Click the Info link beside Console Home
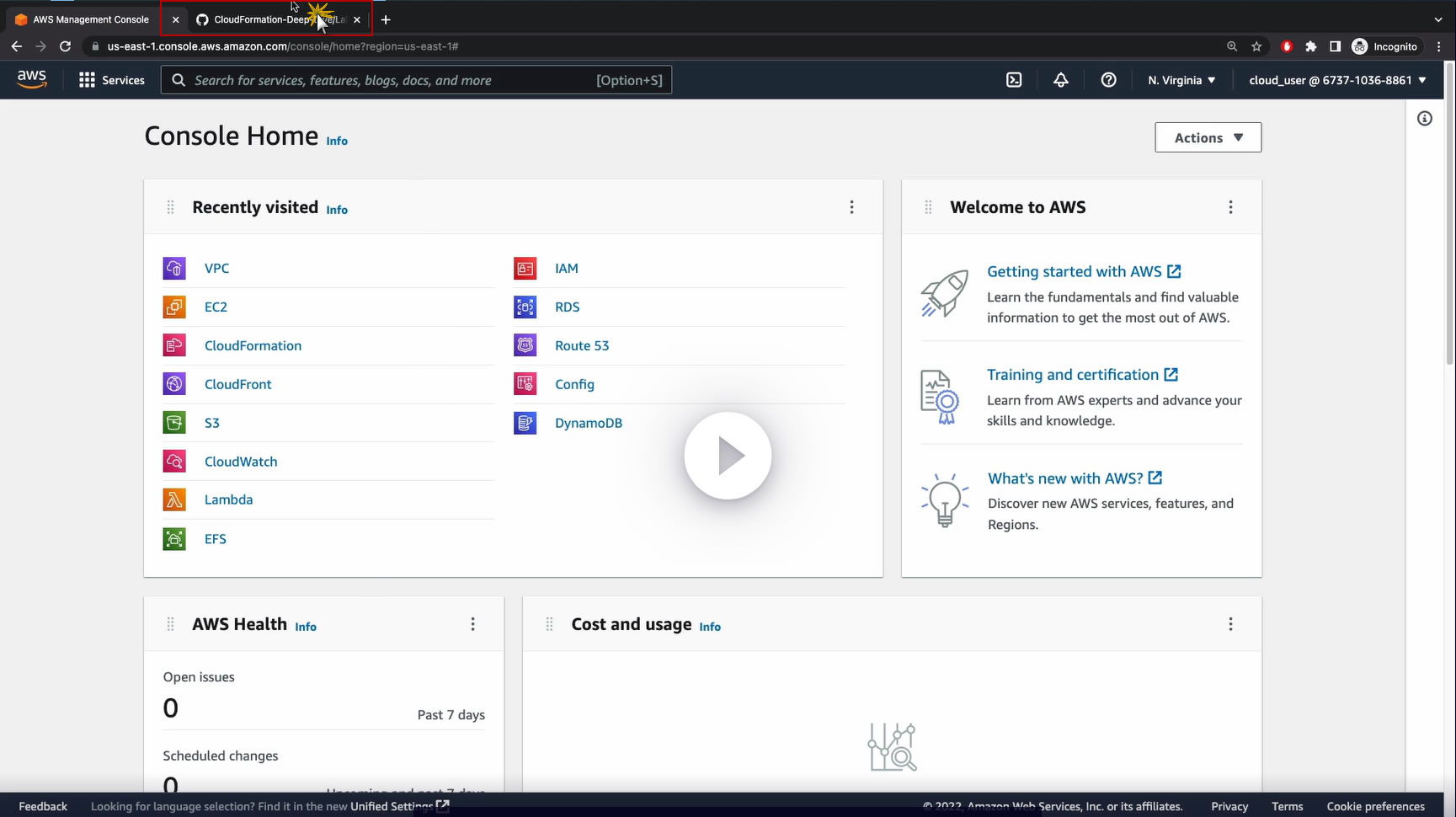This screenshot has width=1456, height=817. (x=337, y=141)
